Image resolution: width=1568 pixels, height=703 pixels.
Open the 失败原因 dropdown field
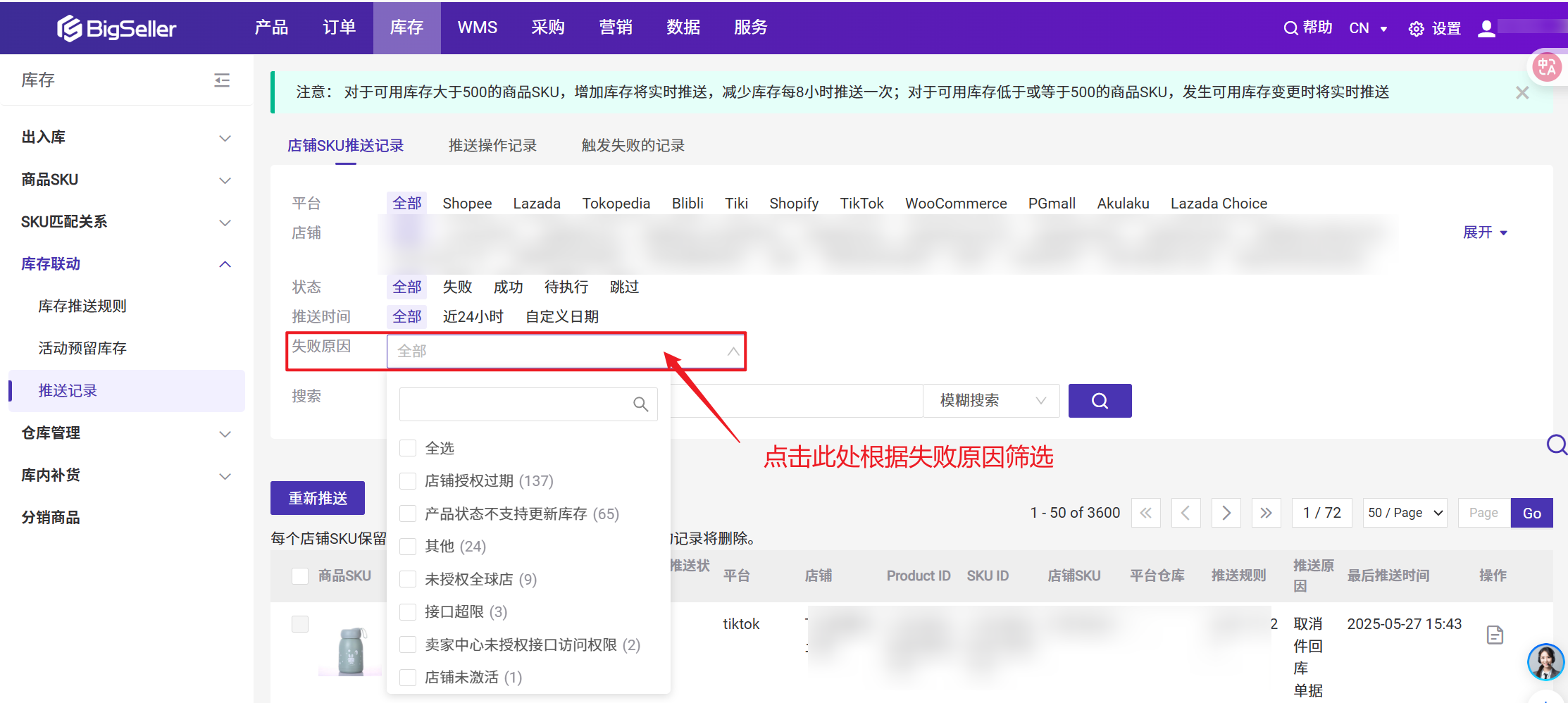(x=566, y=351)
